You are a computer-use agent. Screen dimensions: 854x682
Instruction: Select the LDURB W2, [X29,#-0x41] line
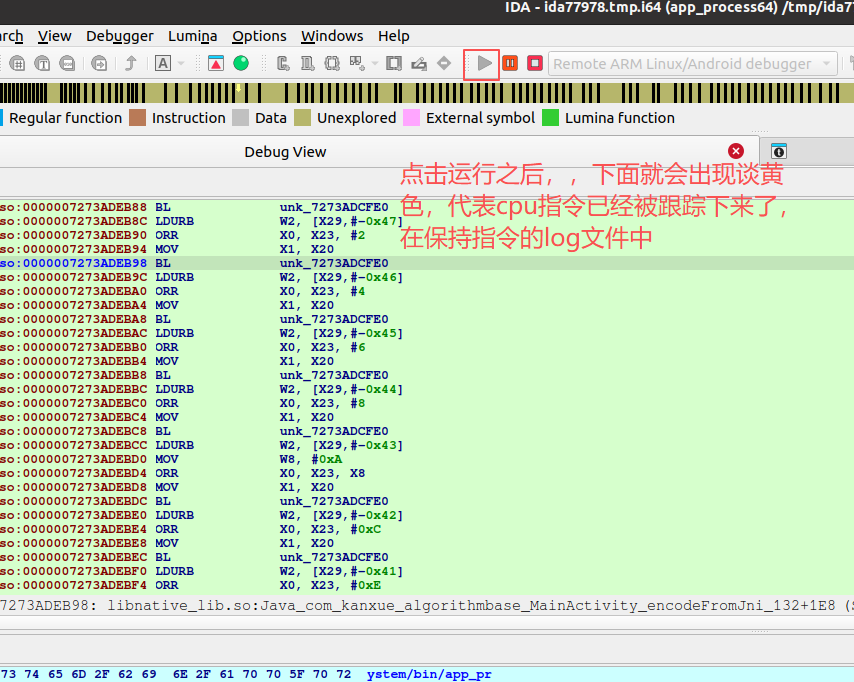(427, 571)
